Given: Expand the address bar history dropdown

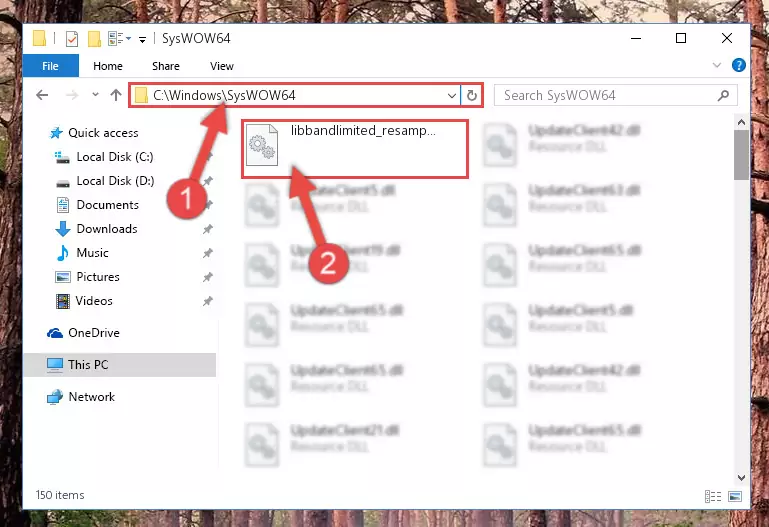Looking at the screenshot, I should pyautogui.click(x=452, y=95).
